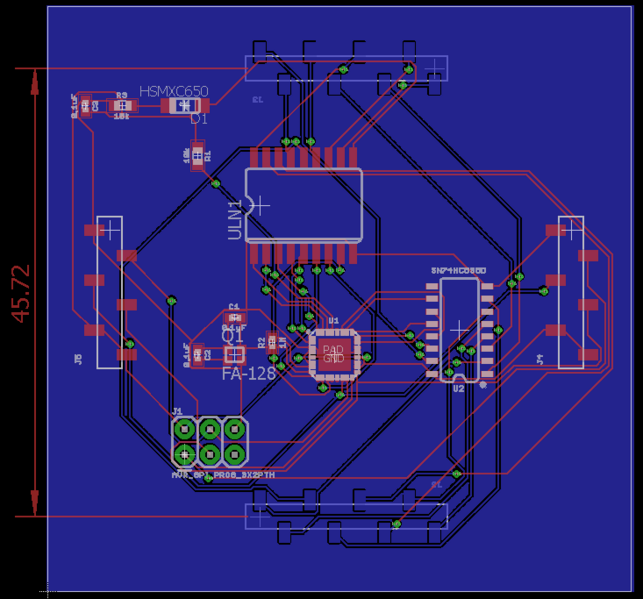Viewport: 643px width, 599px height.
Task: Click the D1 LED HSMXC650 footprint
Action: point(183,105)
